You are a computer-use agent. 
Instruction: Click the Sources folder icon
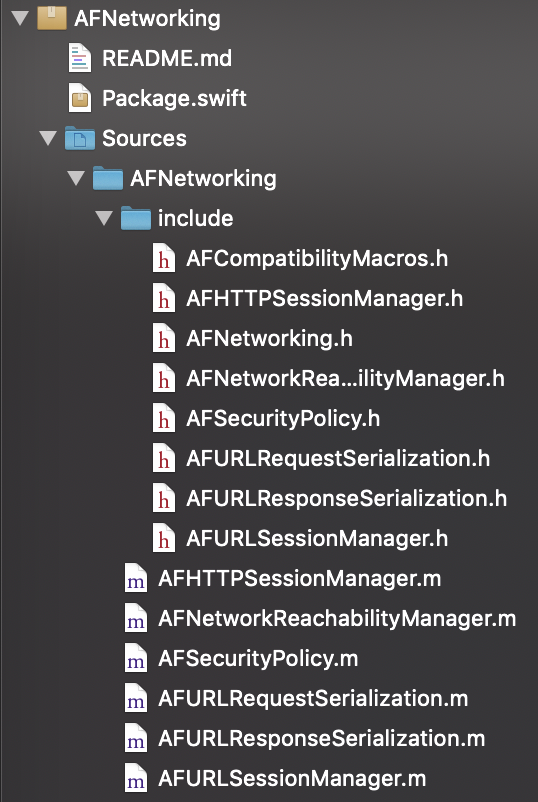(80, 138)
